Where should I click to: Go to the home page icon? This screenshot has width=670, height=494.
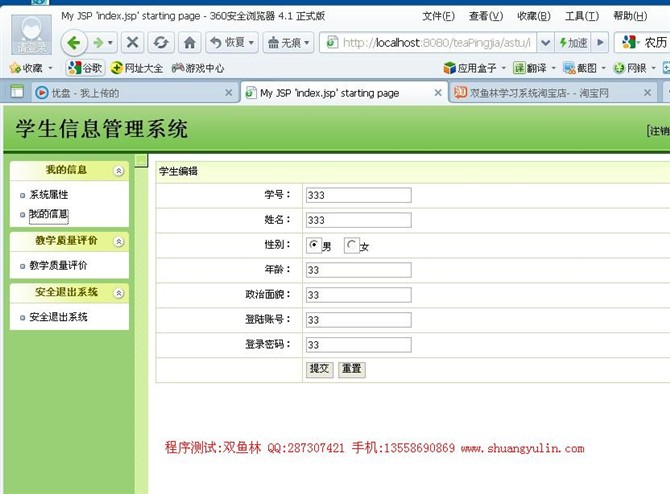189,43
